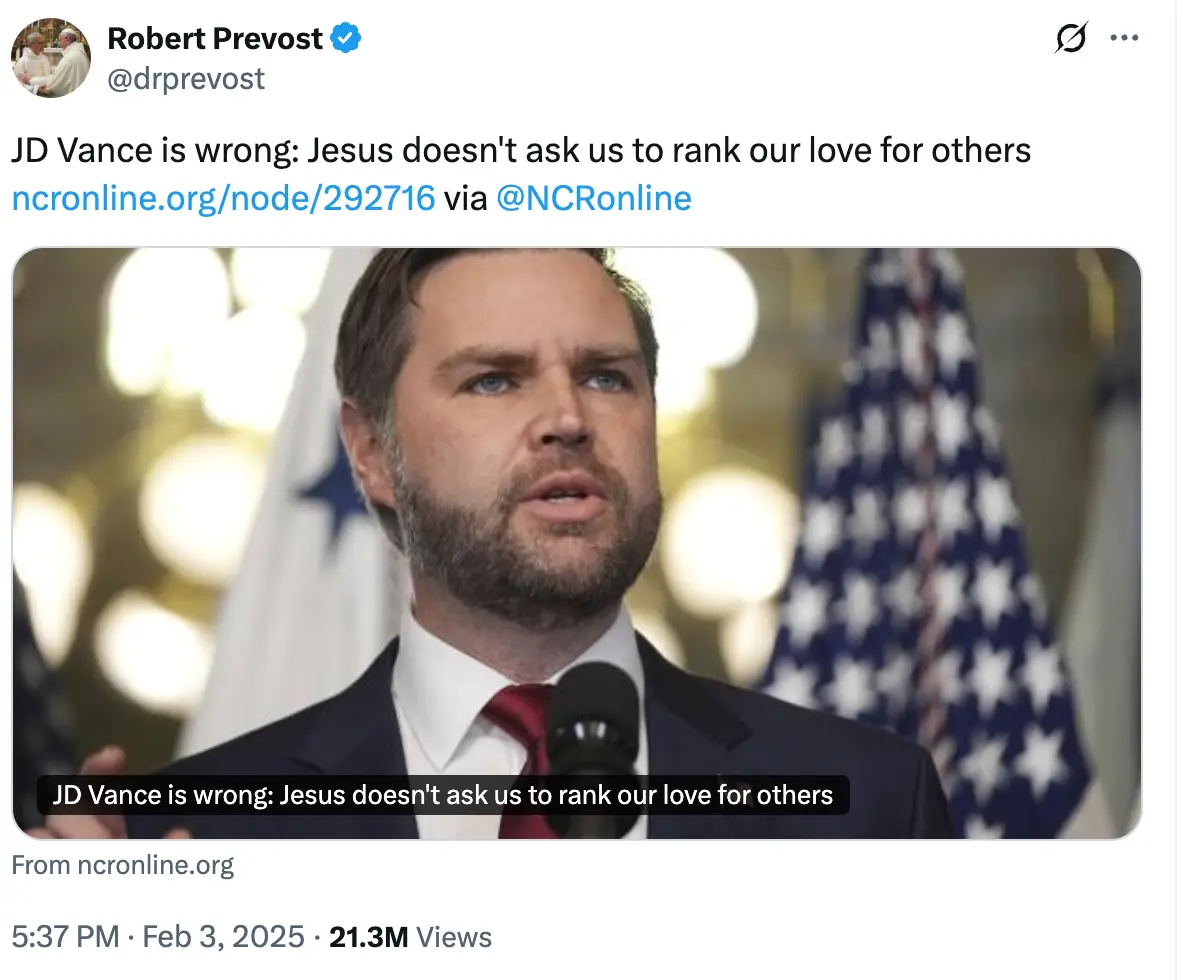Expand the tweet options via the ellipsis
This screenshot has height=980, width=1182.
pyautogui.click(x=1125, y=37)
